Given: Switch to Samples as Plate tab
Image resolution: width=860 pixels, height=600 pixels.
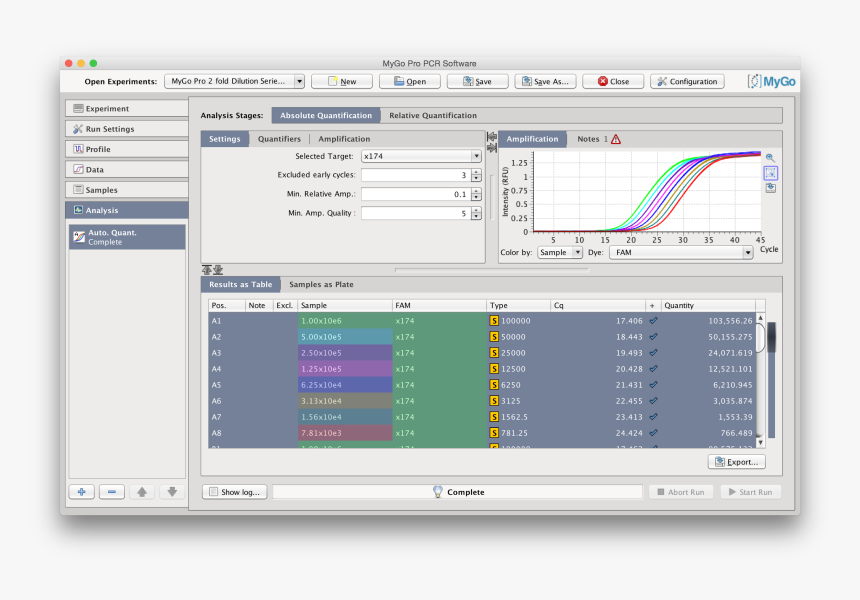Looking at the screenshot, I should (321, 284).
